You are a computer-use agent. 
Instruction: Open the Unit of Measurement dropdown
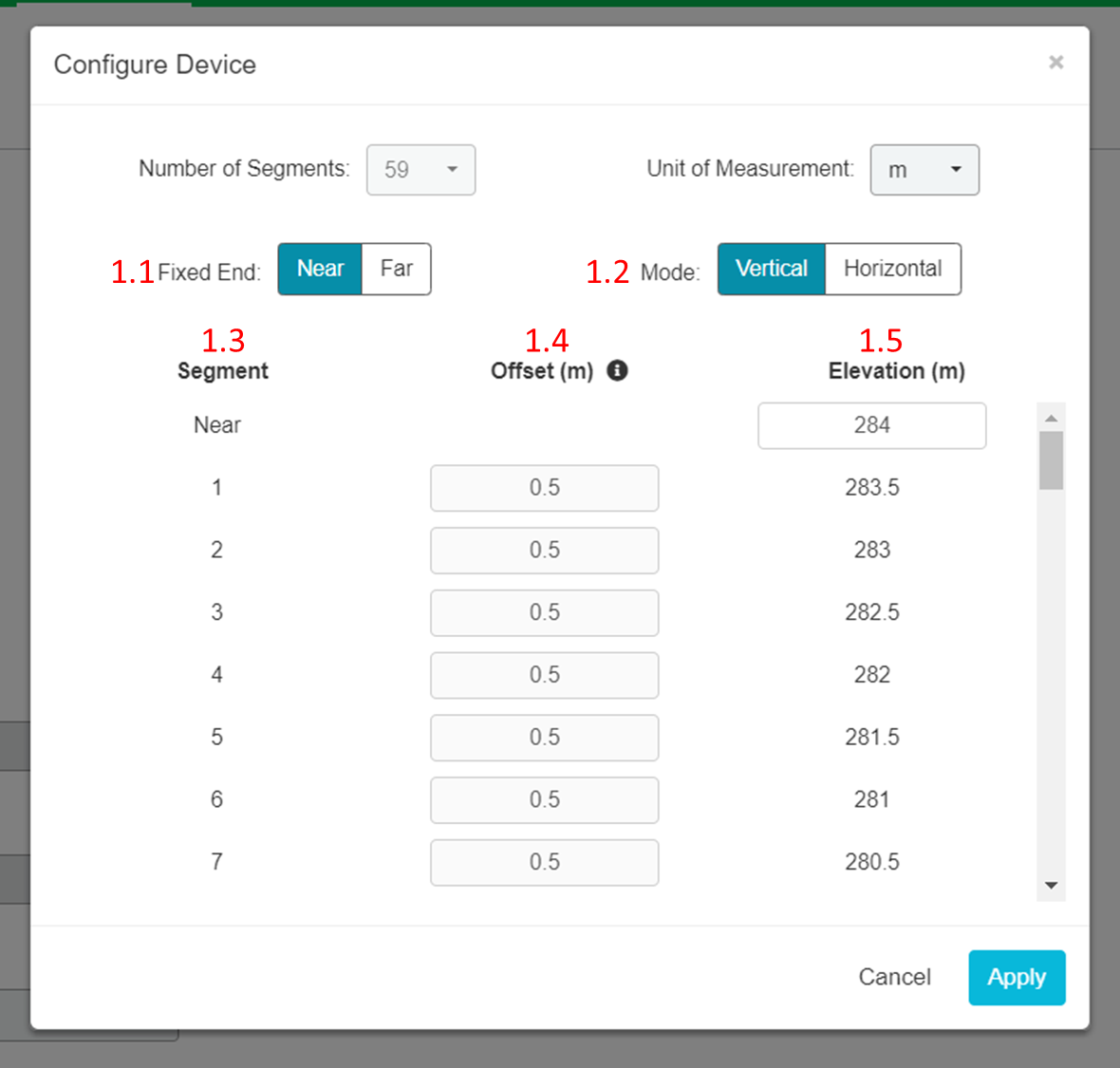(924, 170)
